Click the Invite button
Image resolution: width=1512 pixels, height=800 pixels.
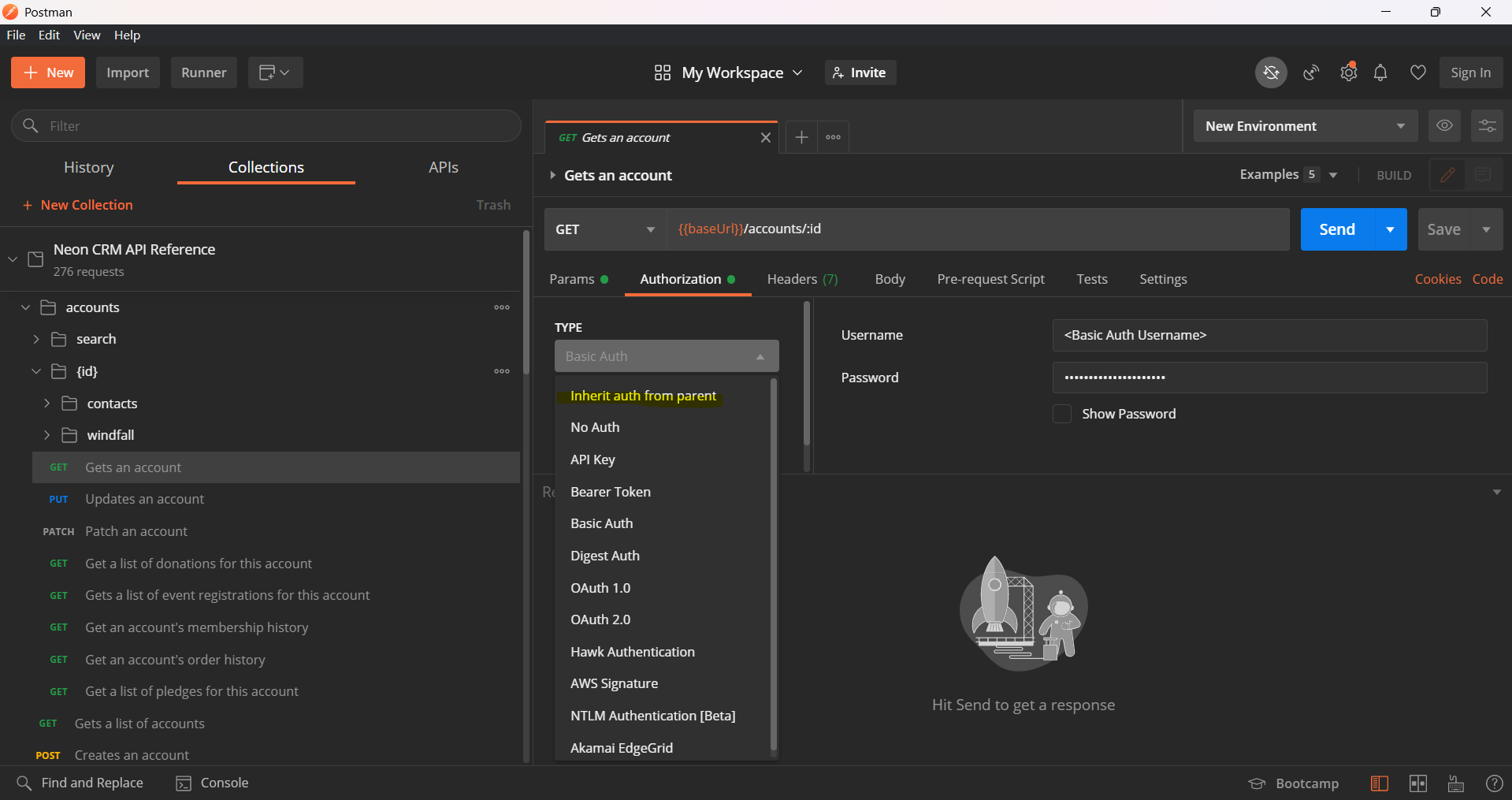[x=860, y=73]
